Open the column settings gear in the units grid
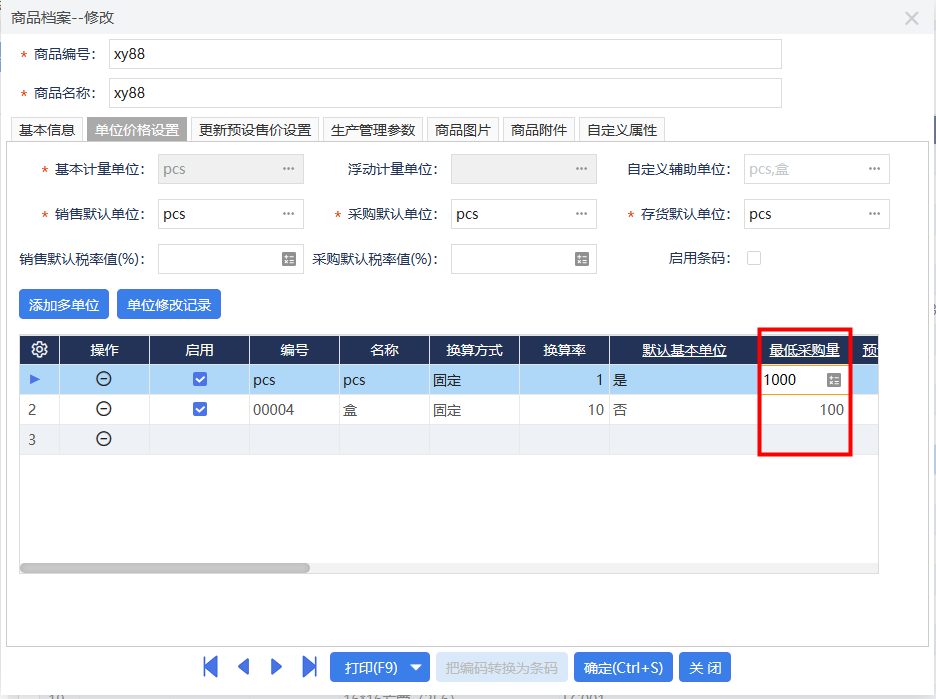The width and height of the screenshot is (936, 699). click(x=38, y=350)
